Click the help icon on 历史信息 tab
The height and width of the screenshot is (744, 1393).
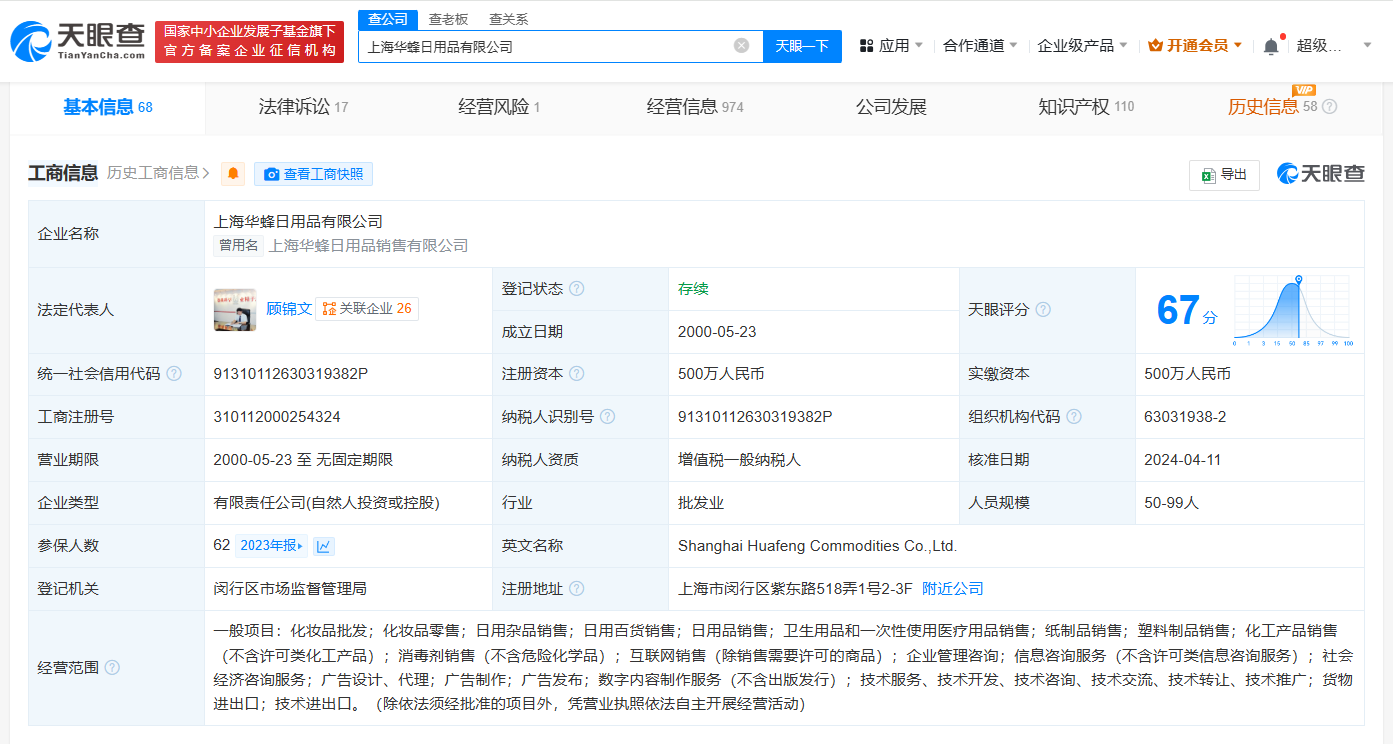tap(1329, 107)
